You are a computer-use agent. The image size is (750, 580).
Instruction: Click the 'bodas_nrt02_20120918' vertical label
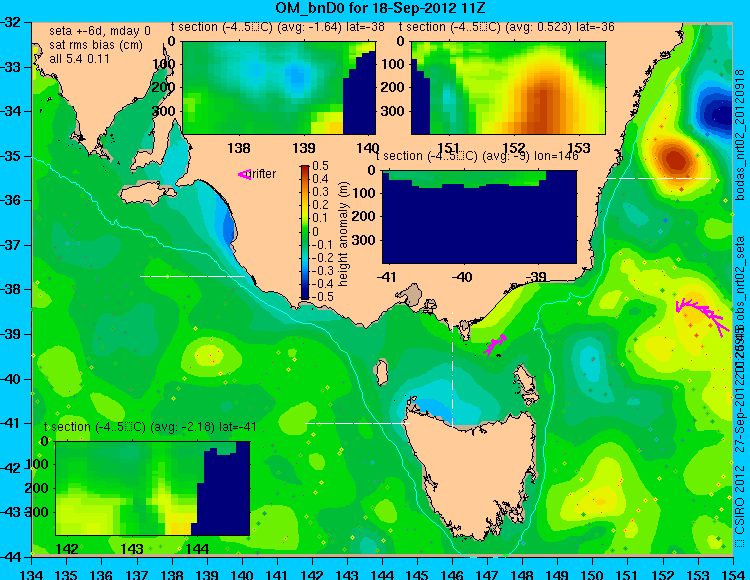(x=740, y=135)
